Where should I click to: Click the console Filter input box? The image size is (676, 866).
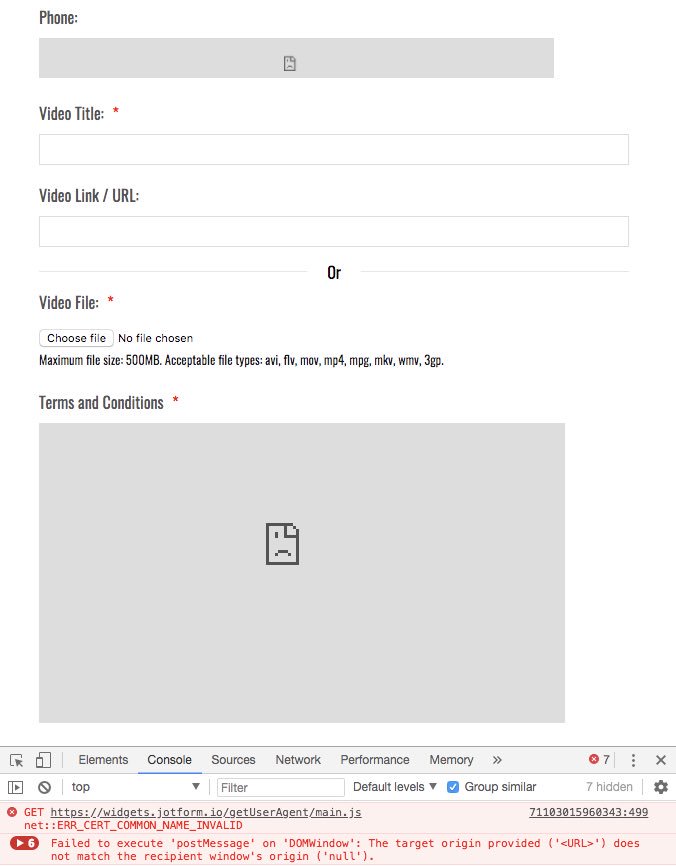281,787
